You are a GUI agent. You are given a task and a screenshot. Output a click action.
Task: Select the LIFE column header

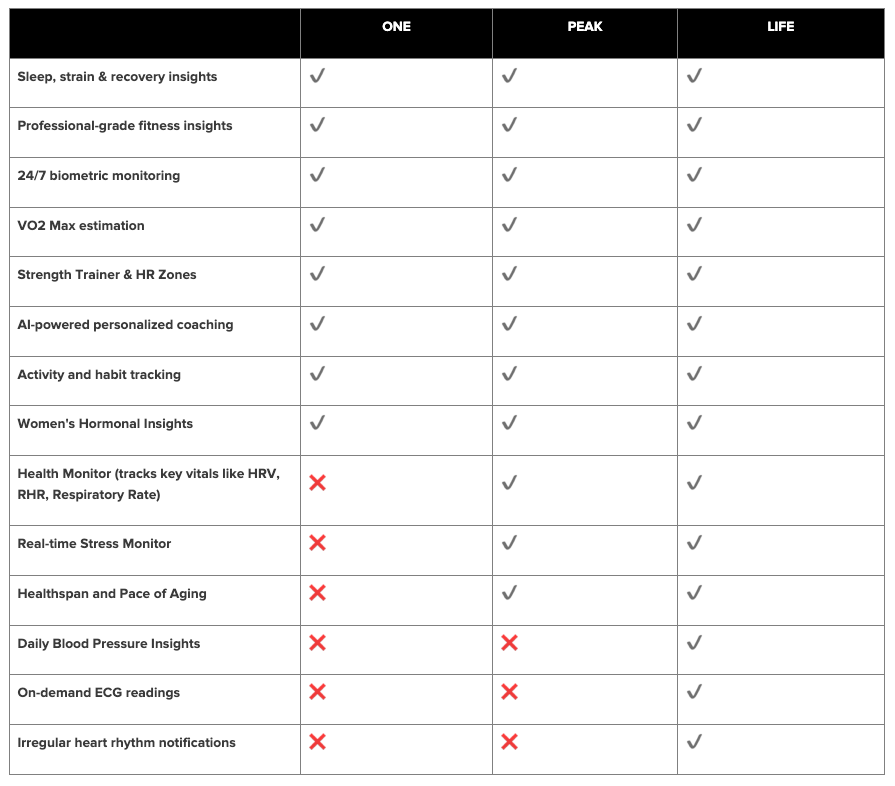pos(781,27)
